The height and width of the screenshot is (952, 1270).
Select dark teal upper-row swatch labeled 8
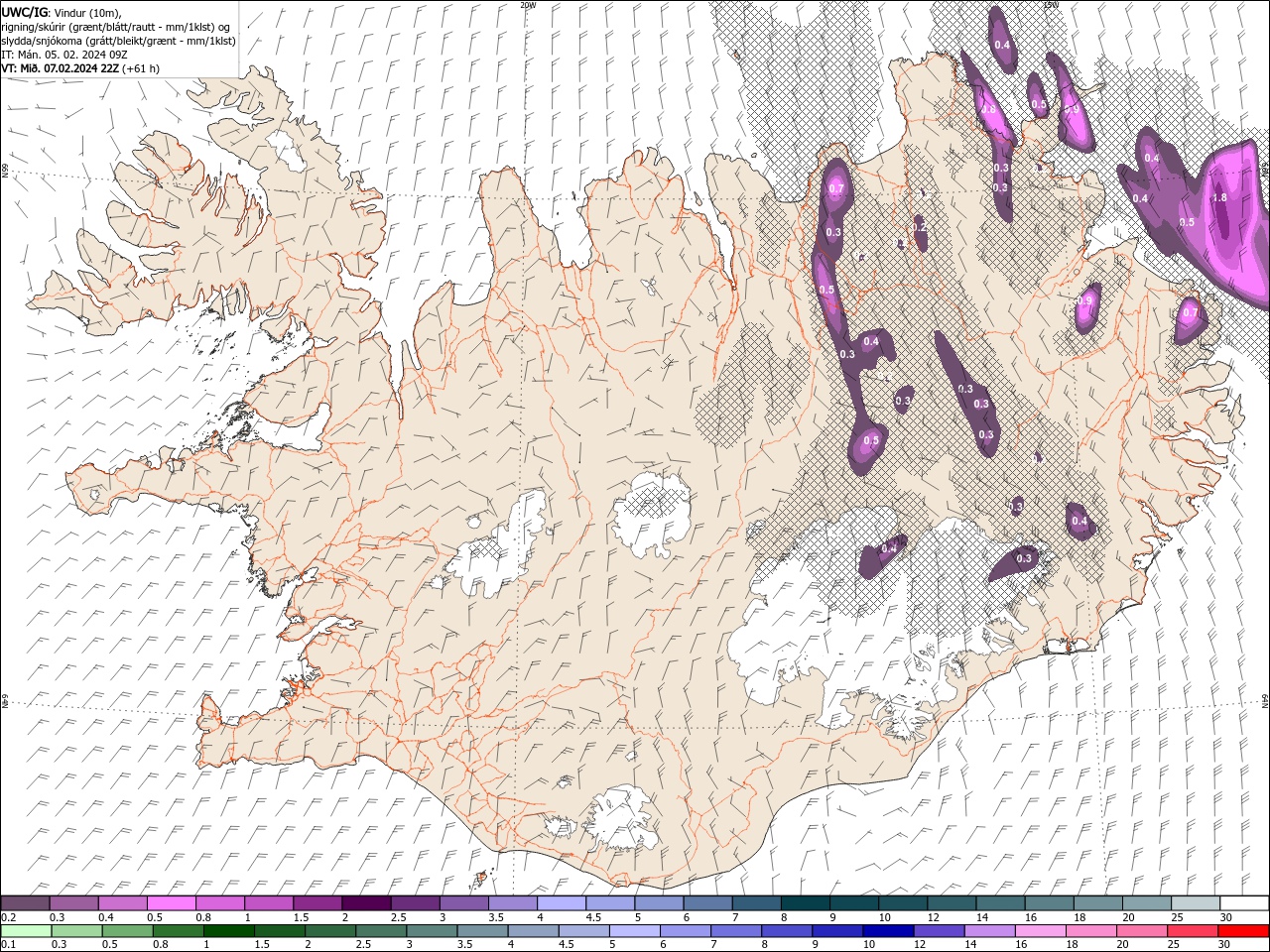[x=806, y=903]
